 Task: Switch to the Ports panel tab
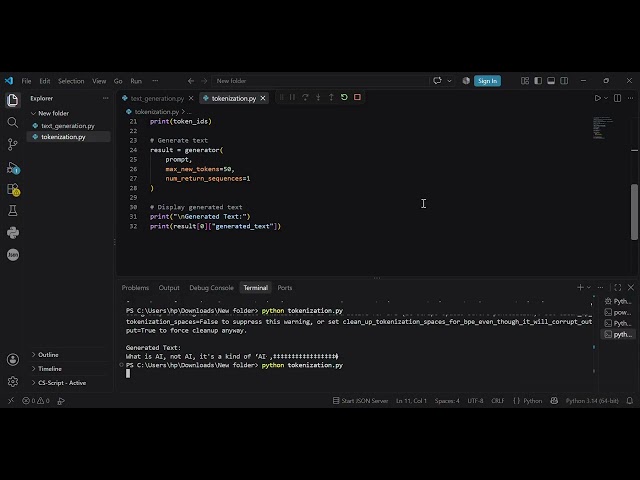tap(285, 288)
